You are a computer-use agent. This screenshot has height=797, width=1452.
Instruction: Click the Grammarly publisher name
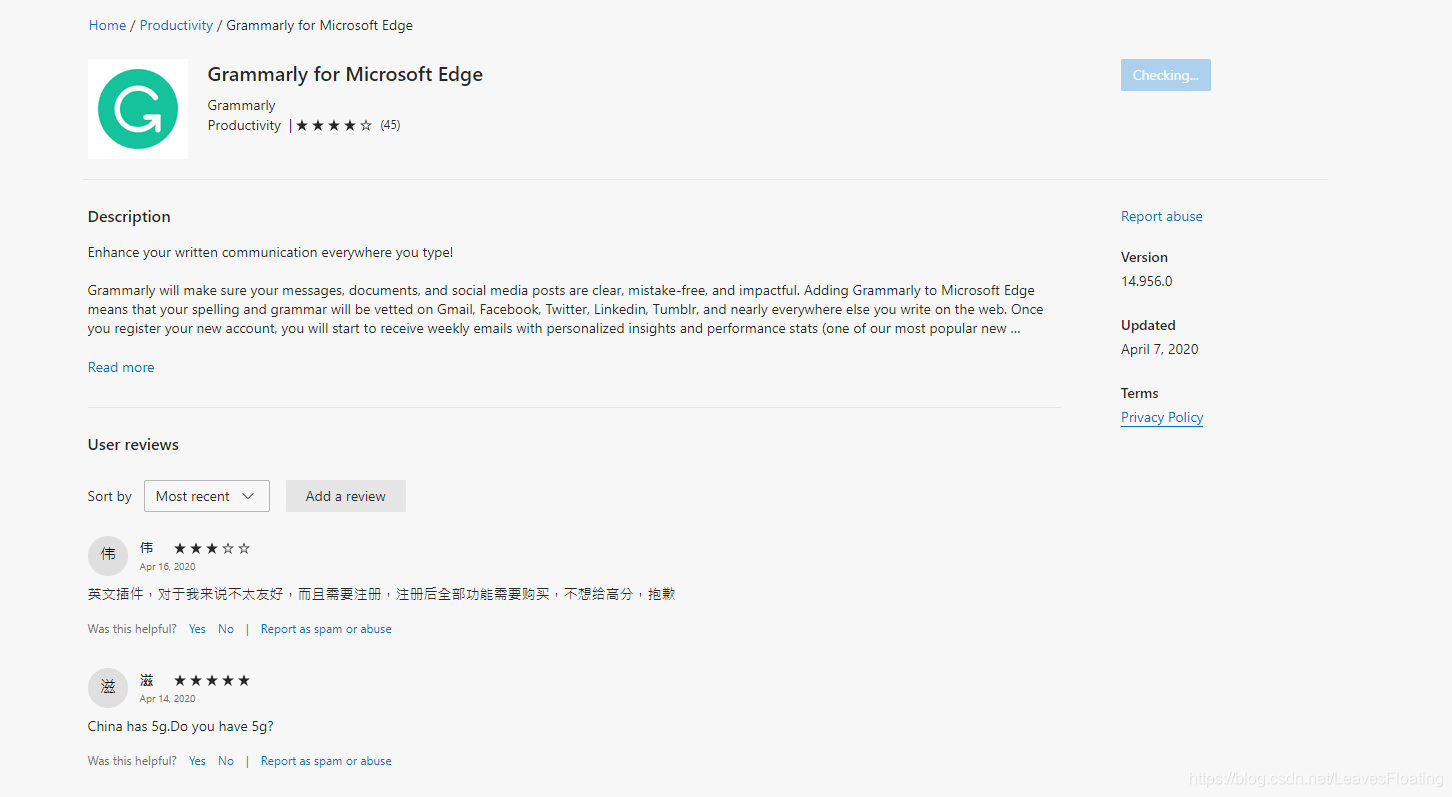pyautogui.click(x=241, y=105)
